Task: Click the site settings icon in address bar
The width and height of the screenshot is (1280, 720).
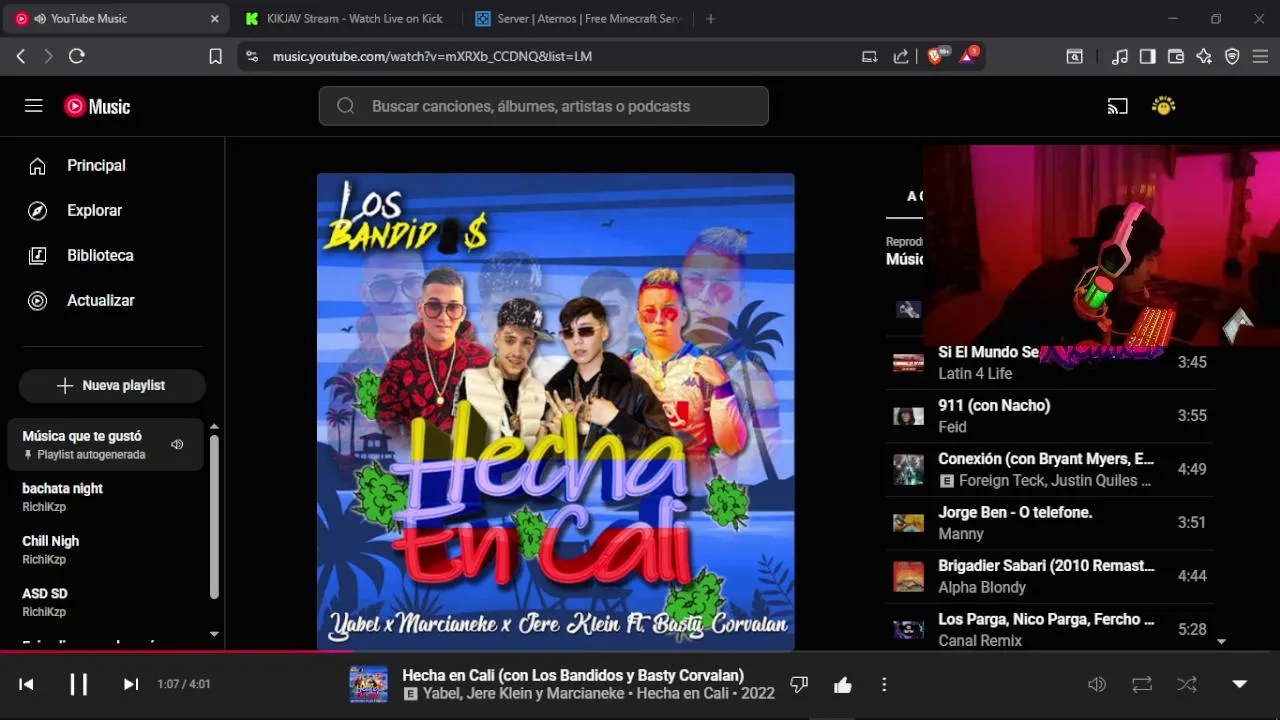Action: click(x=251, y=56)
